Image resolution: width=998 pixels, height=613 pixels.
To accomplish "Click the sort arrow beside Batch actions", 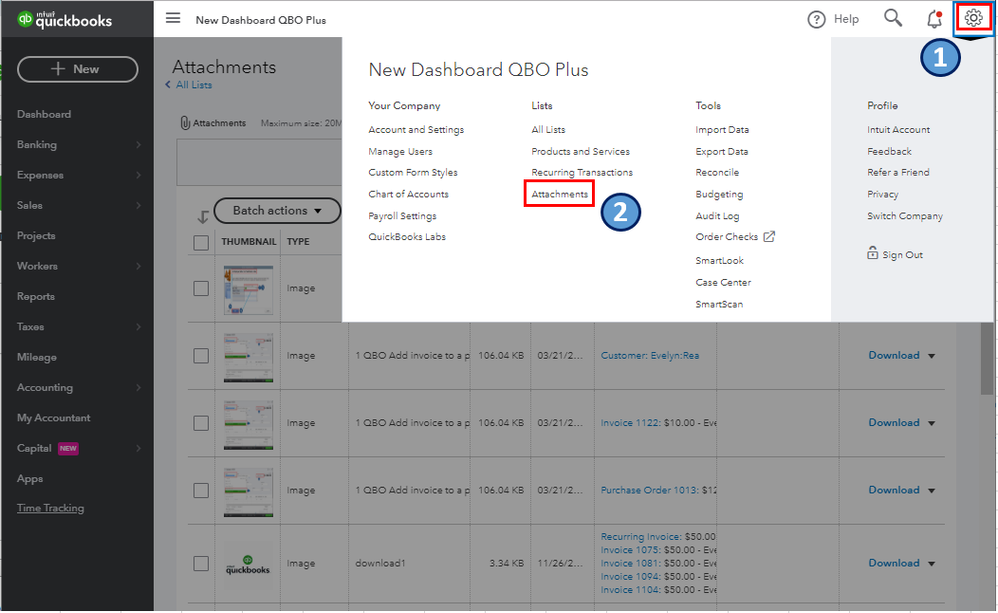I will click(x=202, y=217).
